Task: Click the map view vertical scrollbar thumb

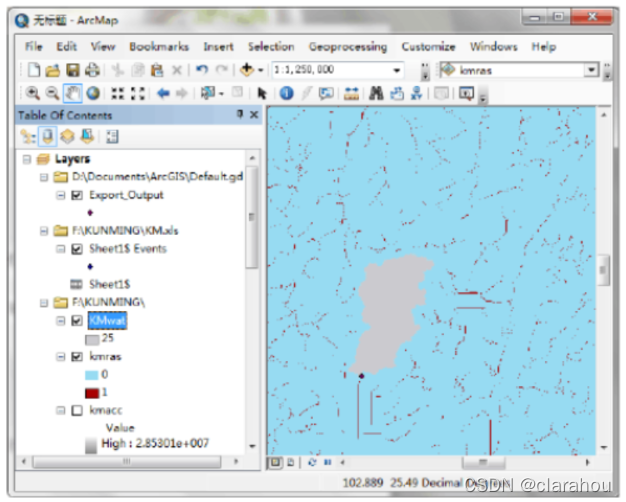Action: point(603,270)
